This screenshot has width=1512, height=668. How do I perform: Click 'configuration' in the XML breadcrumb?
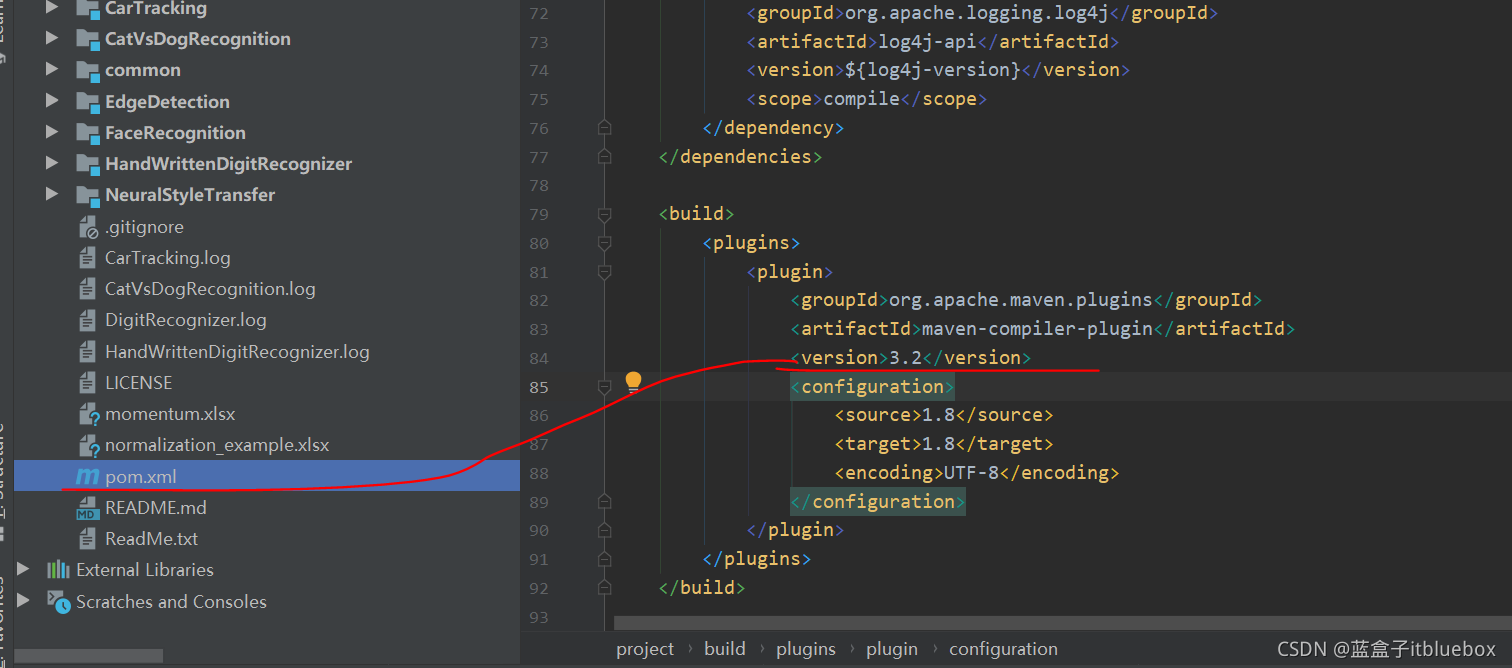[1003, 649]
